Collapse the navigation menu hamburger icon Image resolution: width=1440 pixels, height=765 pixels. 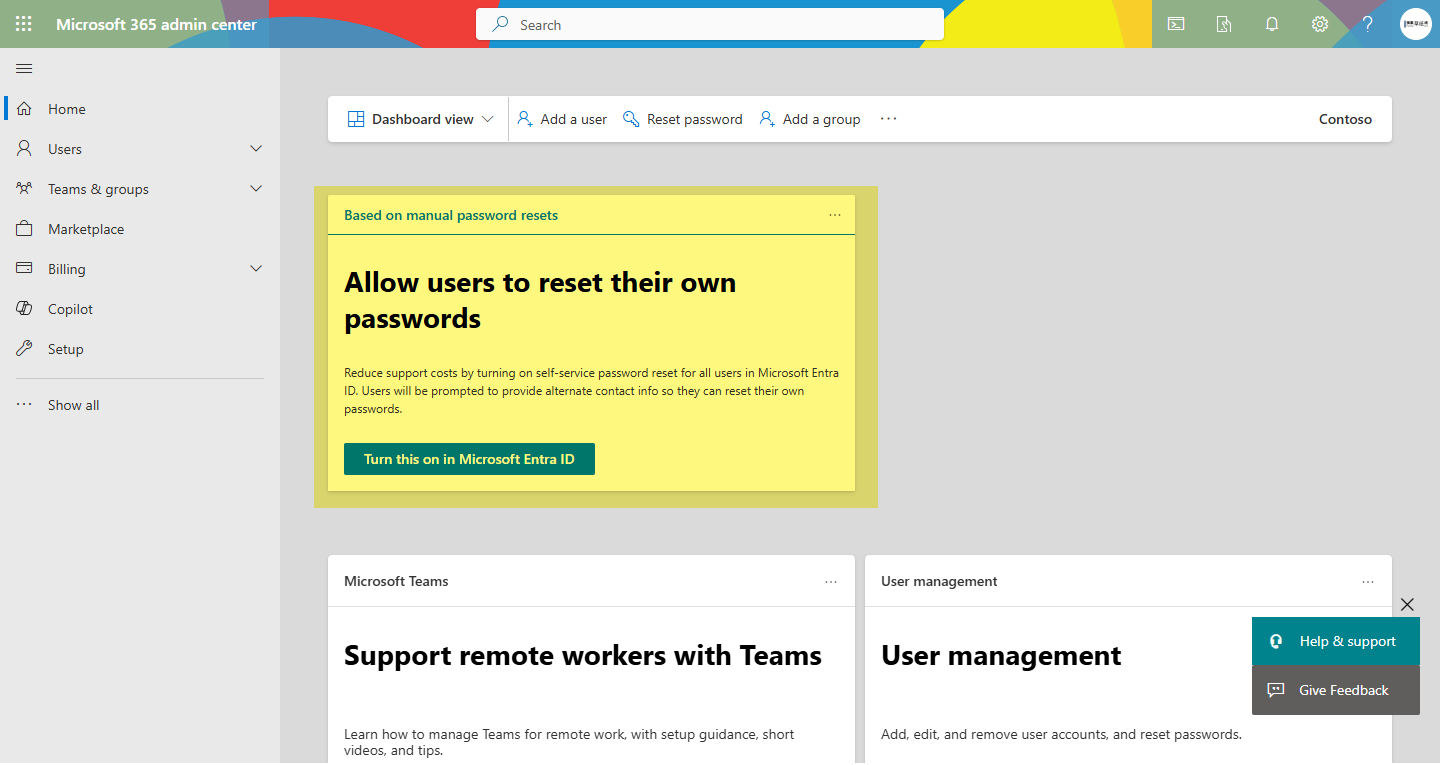pos(24,69)
